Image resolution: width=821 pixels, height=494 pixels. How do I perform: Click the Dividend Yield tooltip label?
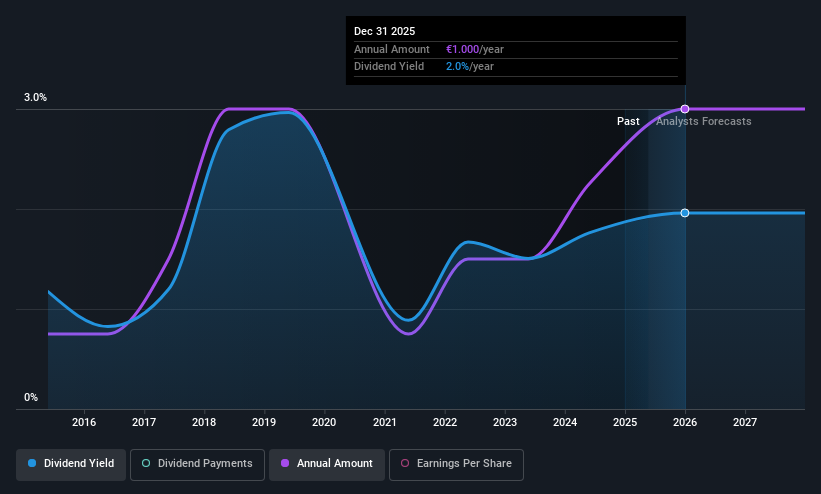pos(389,67)
